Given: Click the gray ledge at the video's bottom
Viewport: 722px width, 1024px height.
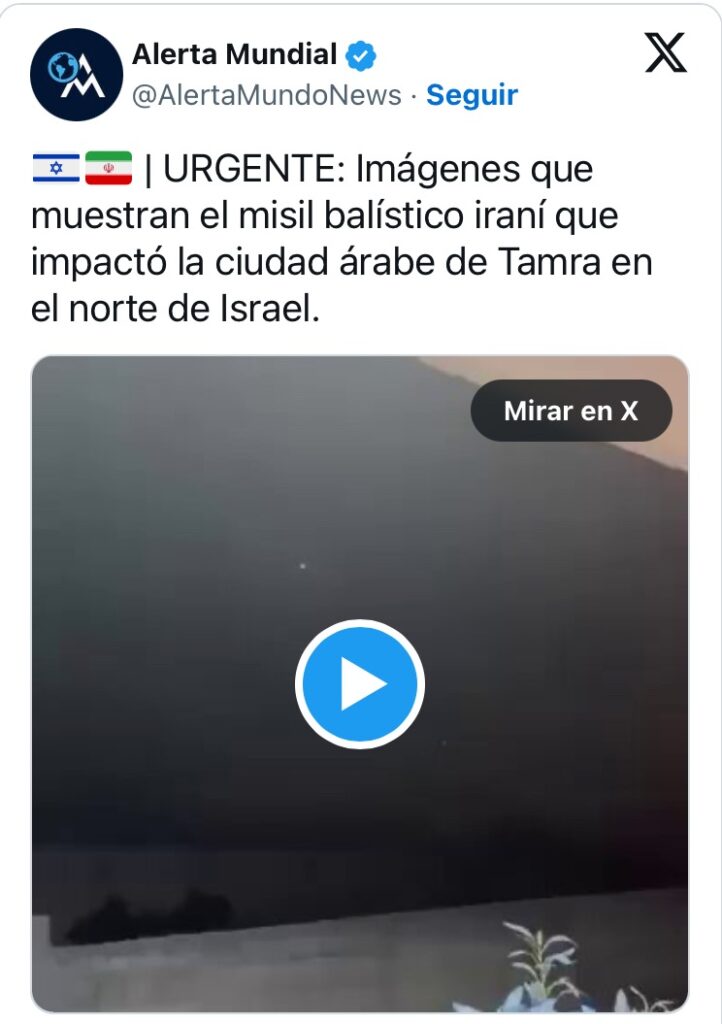Looking at the screenshot, I should point(261,967).
